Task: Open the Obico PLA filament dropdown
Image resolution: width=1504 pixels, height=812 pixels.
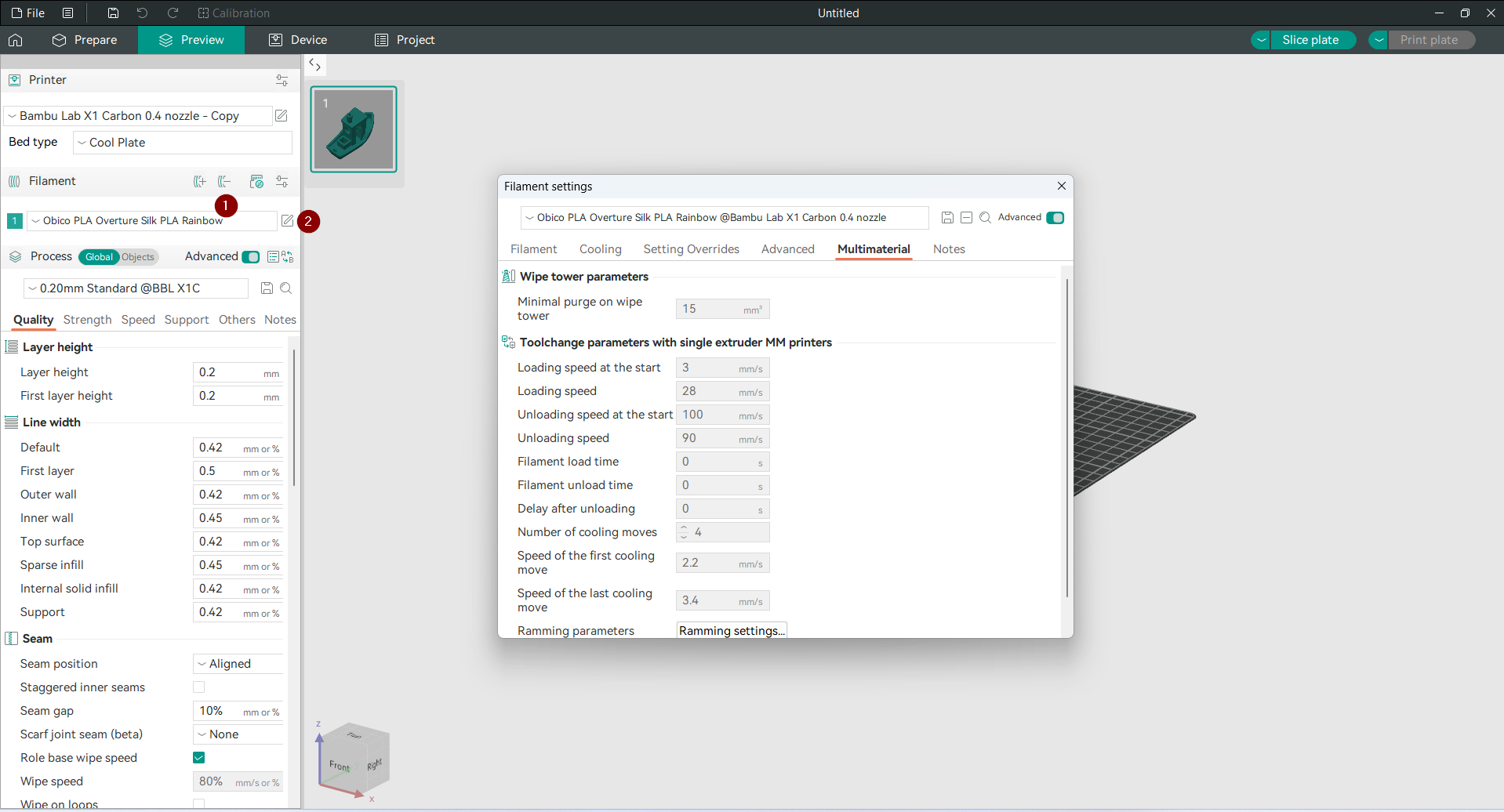Action: click(152, 221)
